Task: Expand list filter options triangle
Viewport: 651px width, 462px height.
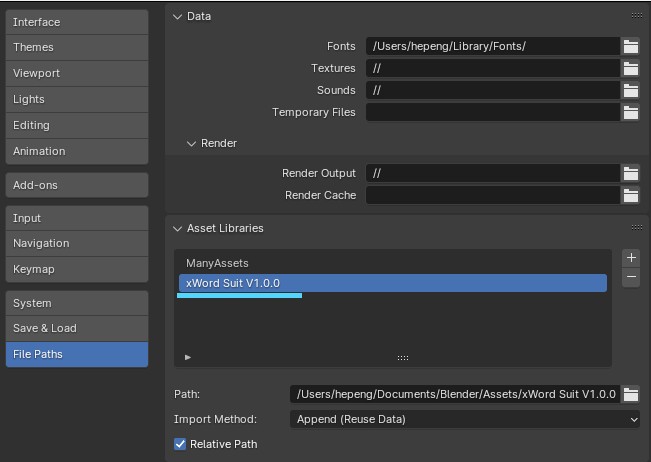Action: coord(188,357)
